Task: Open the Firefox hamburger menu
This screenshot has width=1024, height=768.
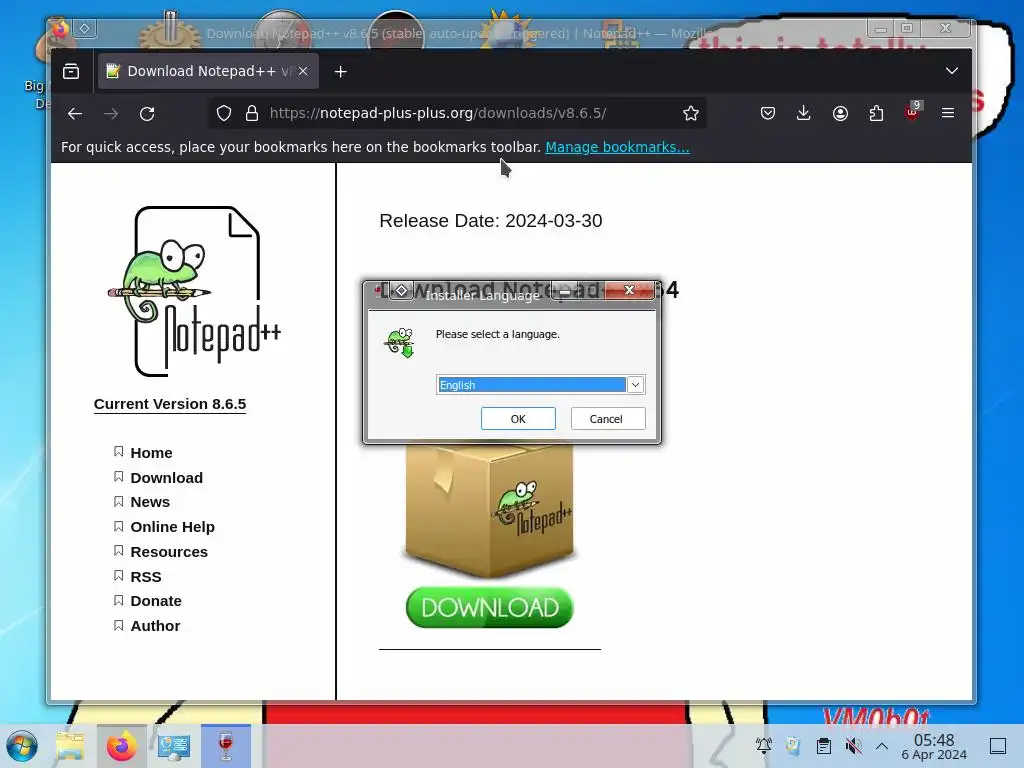Action: coord(948,113)
